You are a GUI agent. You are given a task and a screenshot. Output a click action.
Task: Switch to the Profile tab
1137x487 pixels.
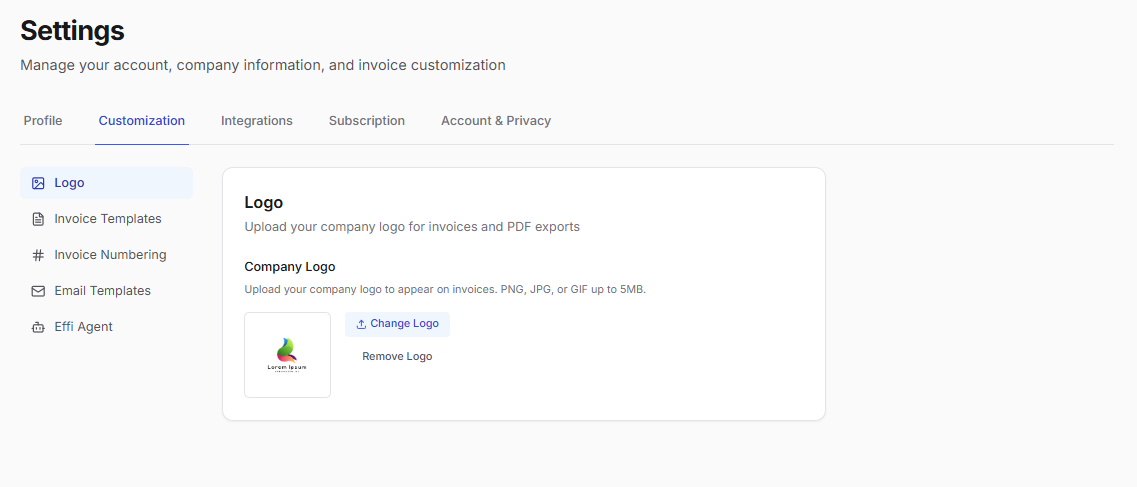tap(43, 121)
